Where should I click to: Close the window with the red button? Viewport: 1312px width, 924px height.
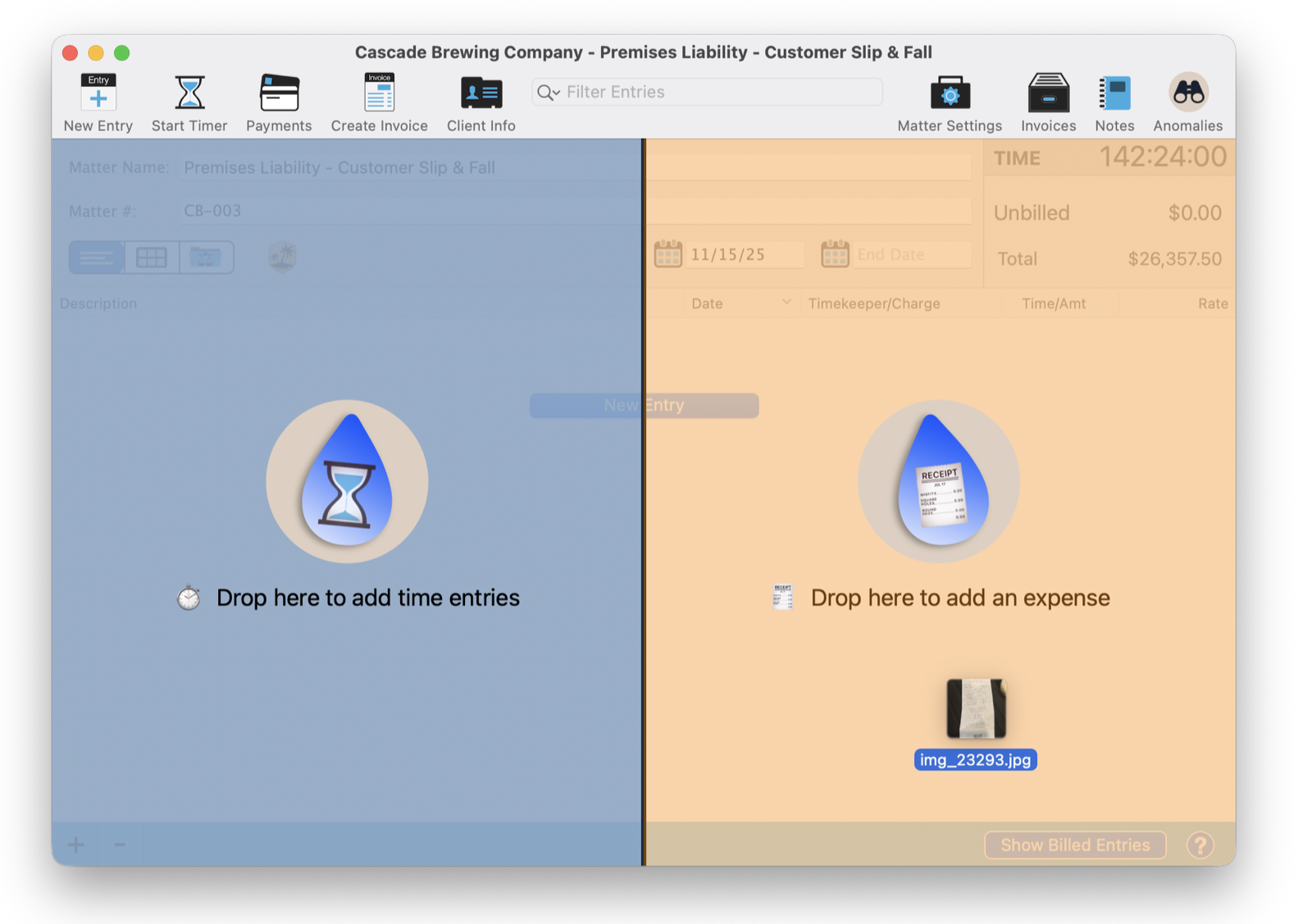[71, 53]
